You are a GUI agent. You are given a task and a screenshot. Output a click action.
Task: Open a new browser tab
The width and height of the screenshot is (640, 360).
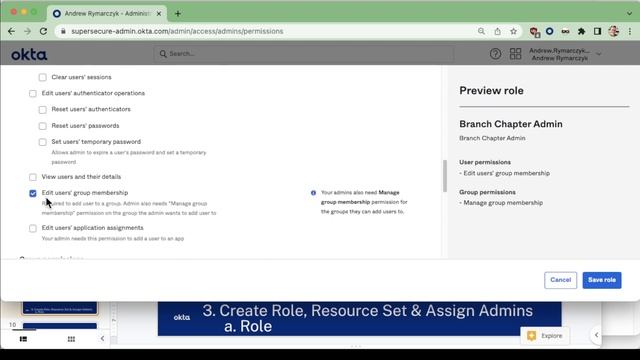point(178,13)
